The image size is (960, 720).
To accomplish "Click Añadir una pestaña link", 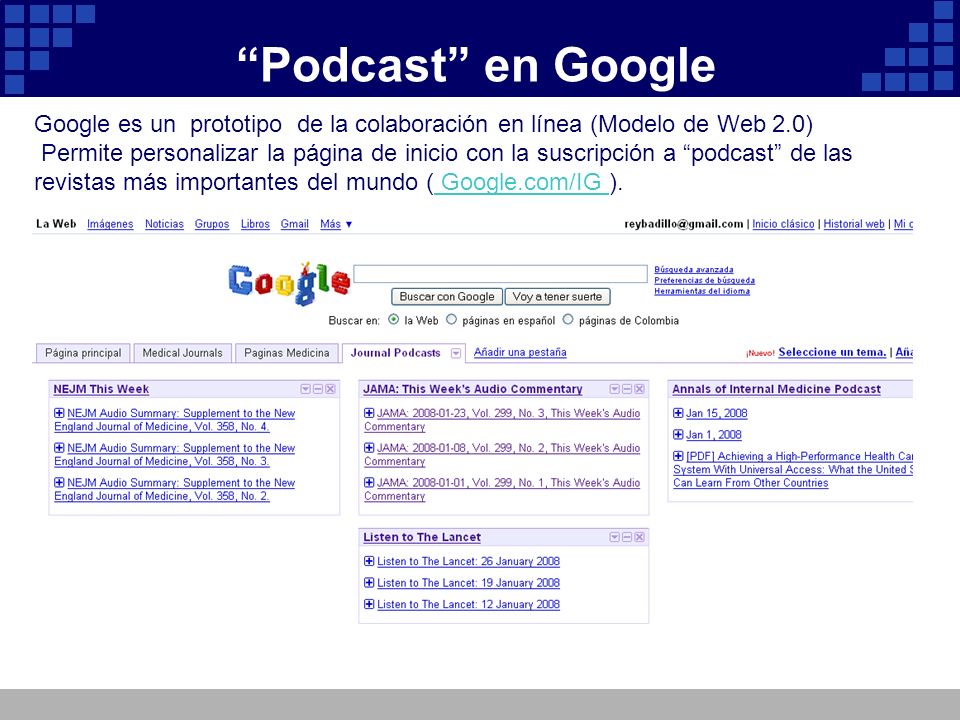I will coord(520,353).
